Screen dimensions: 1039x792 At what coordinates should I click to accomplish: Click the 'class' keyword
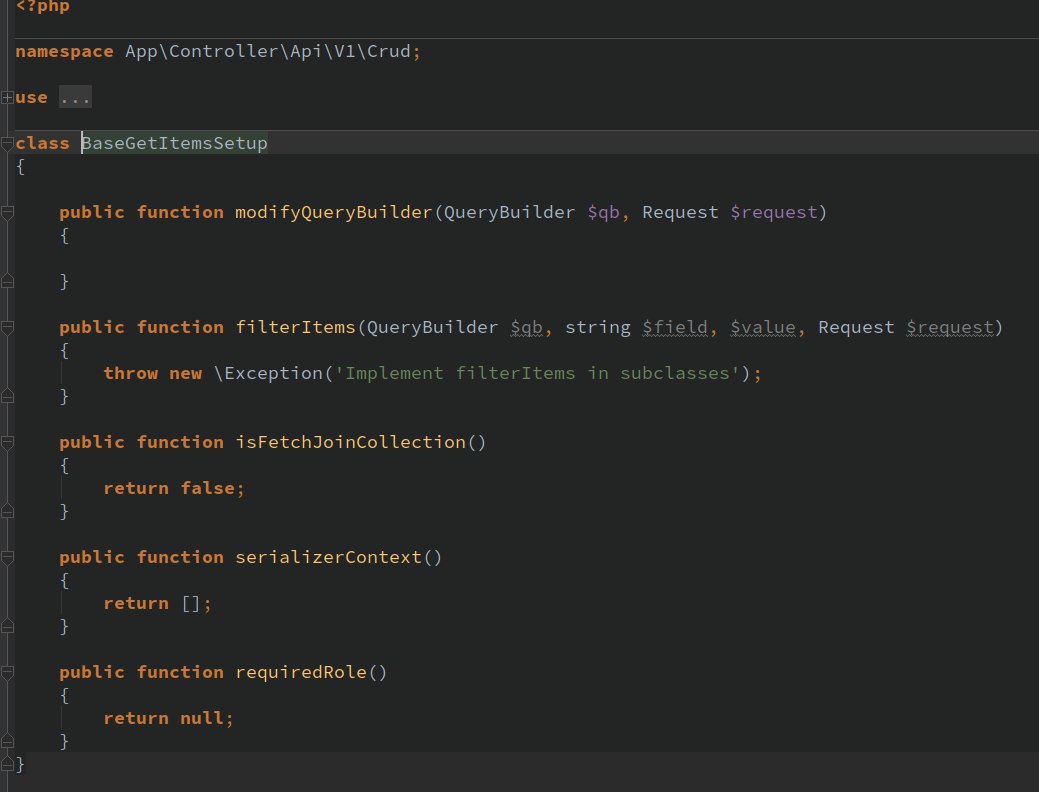click(42, 143)
